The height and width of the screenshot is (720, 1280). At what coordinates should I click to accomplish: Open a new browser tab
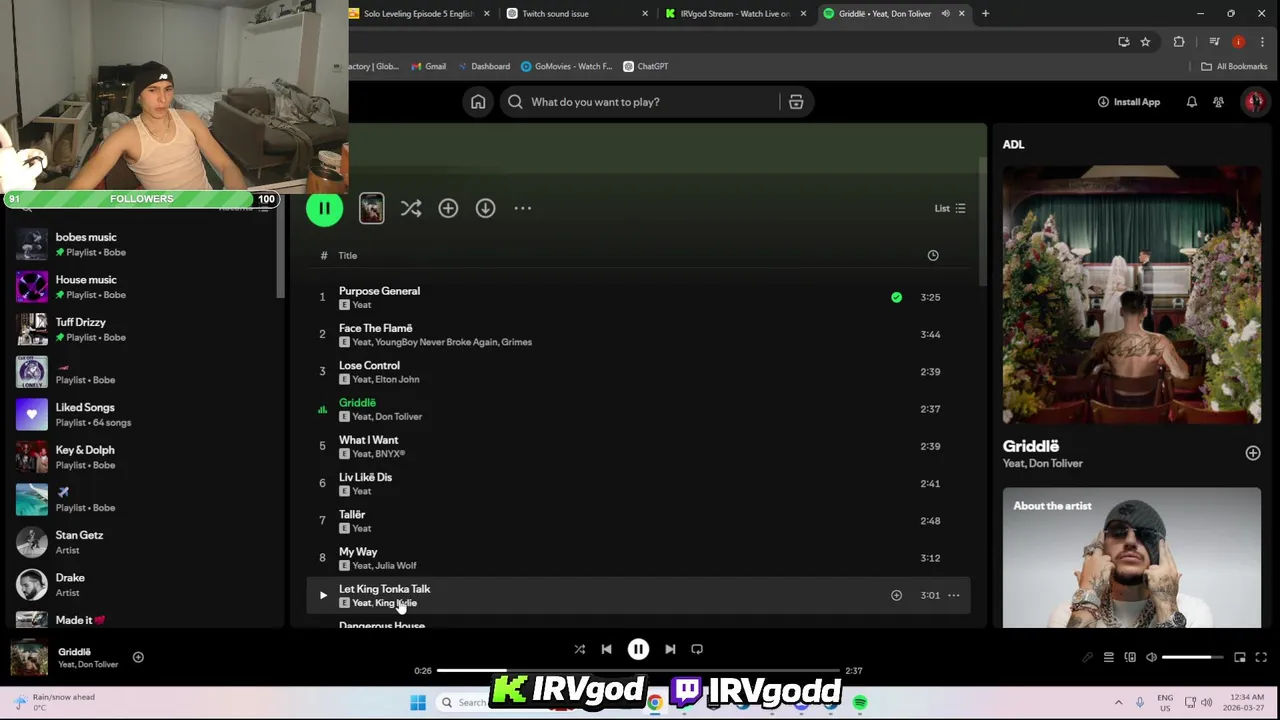(x=985, y=14)
